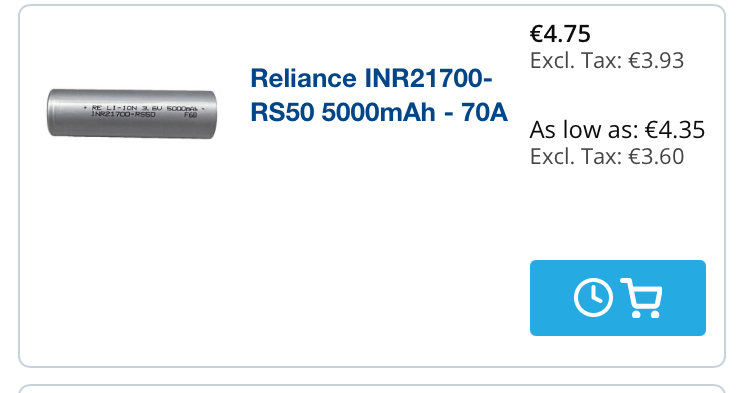743x393 pixels.
Task: Open the Reliance INR21700-RS50 battery thumbnail
Action: [x=132, y=114]
